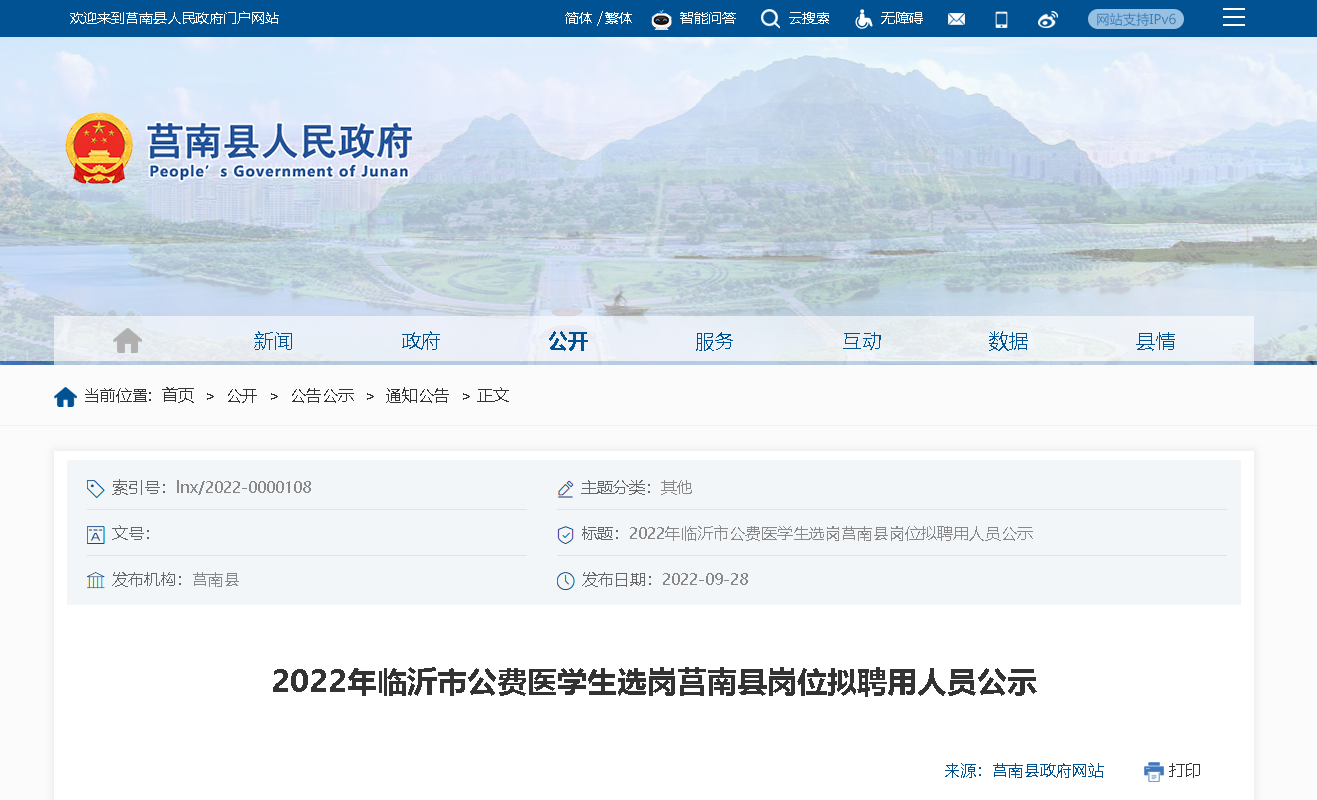Click the gray home icon in navigation

tap(127, 341)
